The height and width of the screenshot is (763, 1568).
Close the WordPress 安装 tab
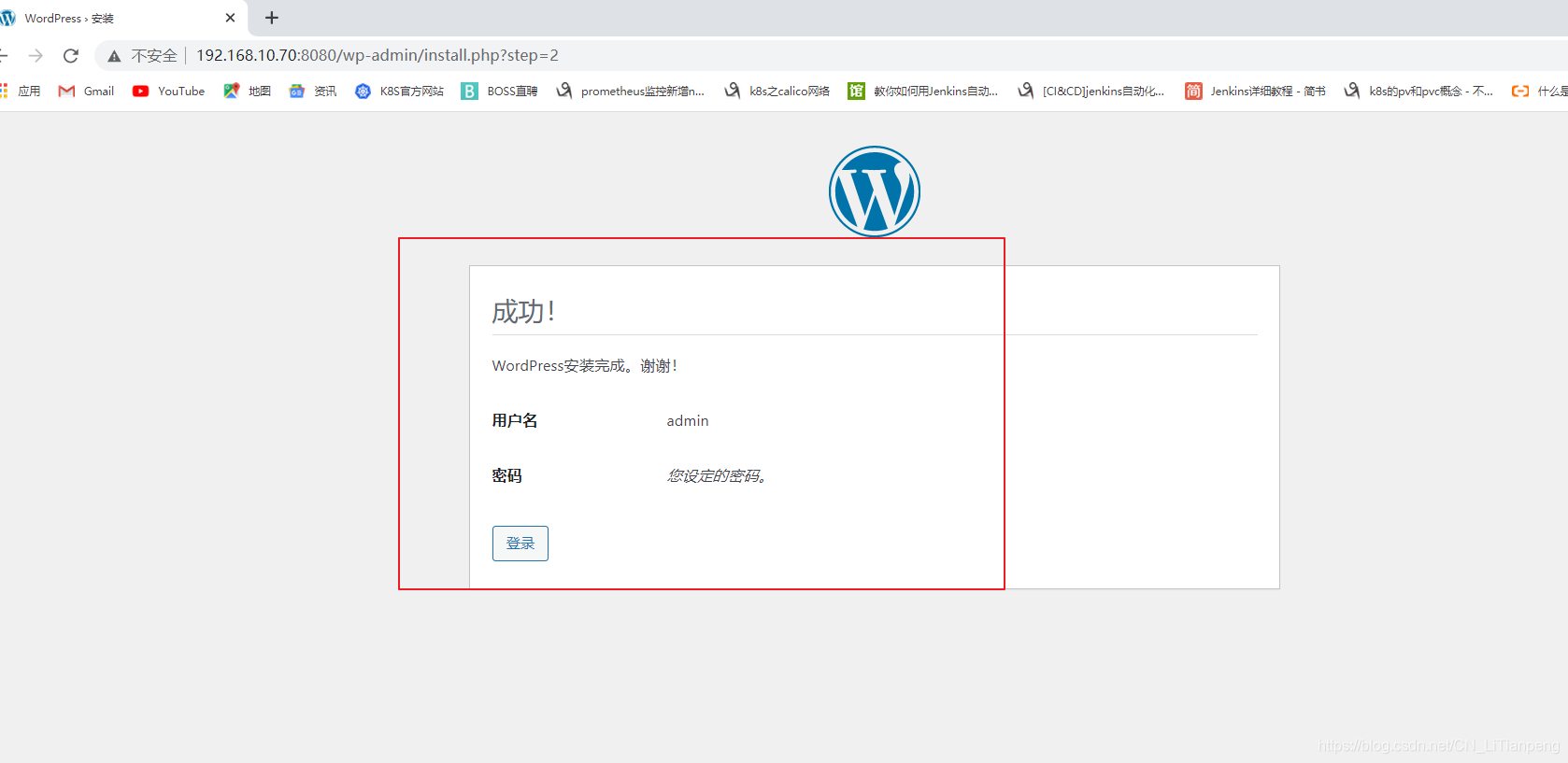[230, 18]
